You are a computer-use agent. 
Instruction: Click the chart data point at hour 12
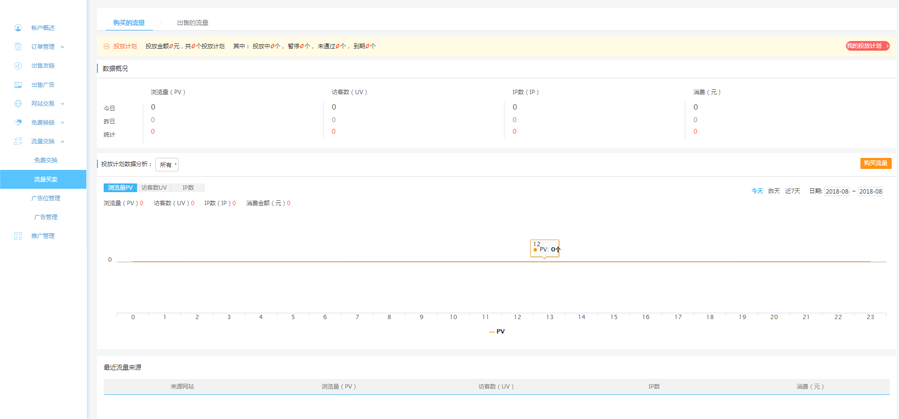pyautogui.click(x=545, y=261)
